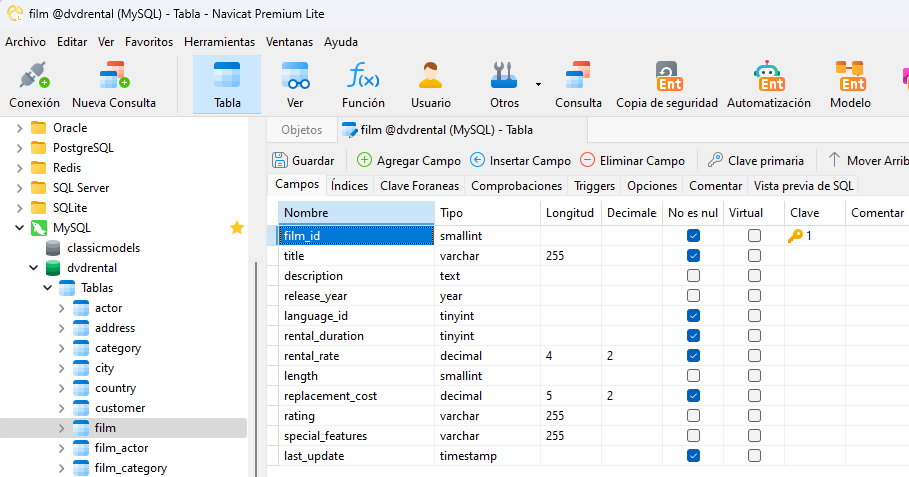
Task: Click the Oracle folder icon
Action: (38, 128)
